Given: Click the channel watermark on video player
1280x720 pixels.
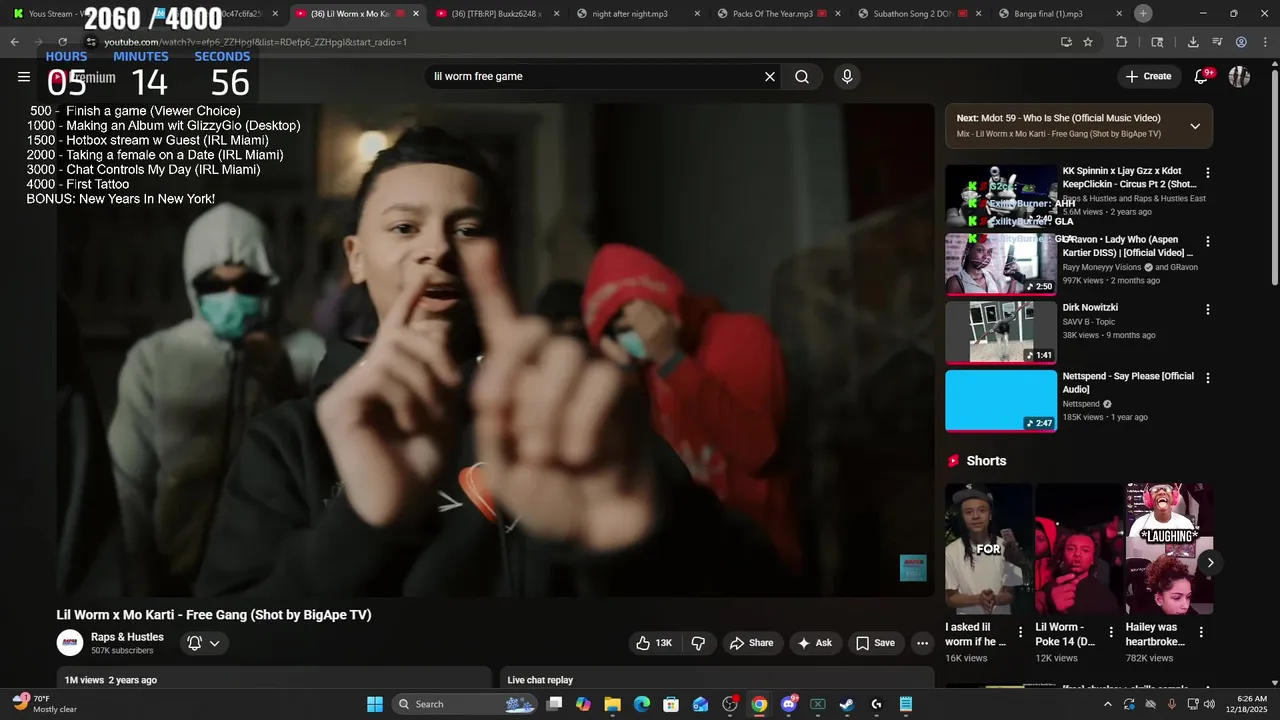Looking at the screenshot, I should [913, 568].
